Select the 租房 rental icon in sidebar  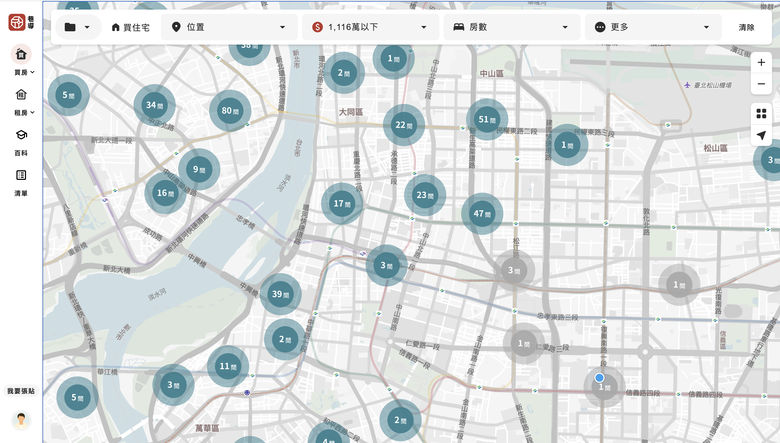tap(21, 94)
